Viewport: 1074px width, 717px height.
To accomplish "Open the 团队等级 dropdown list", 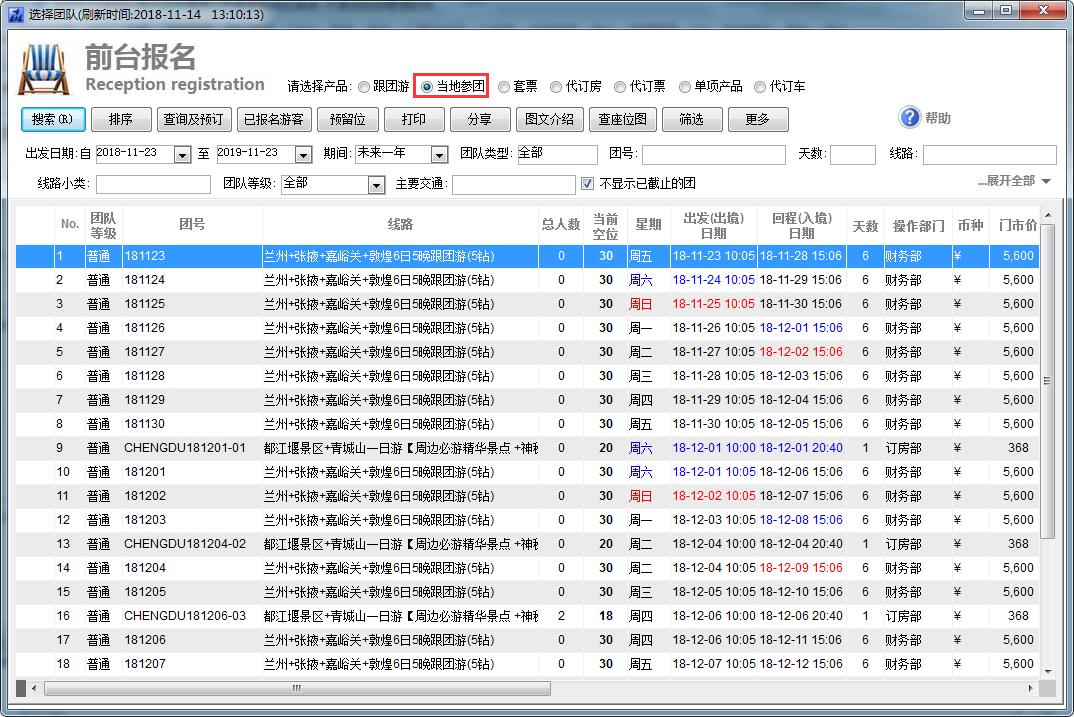I will click(x=376, y=185).
